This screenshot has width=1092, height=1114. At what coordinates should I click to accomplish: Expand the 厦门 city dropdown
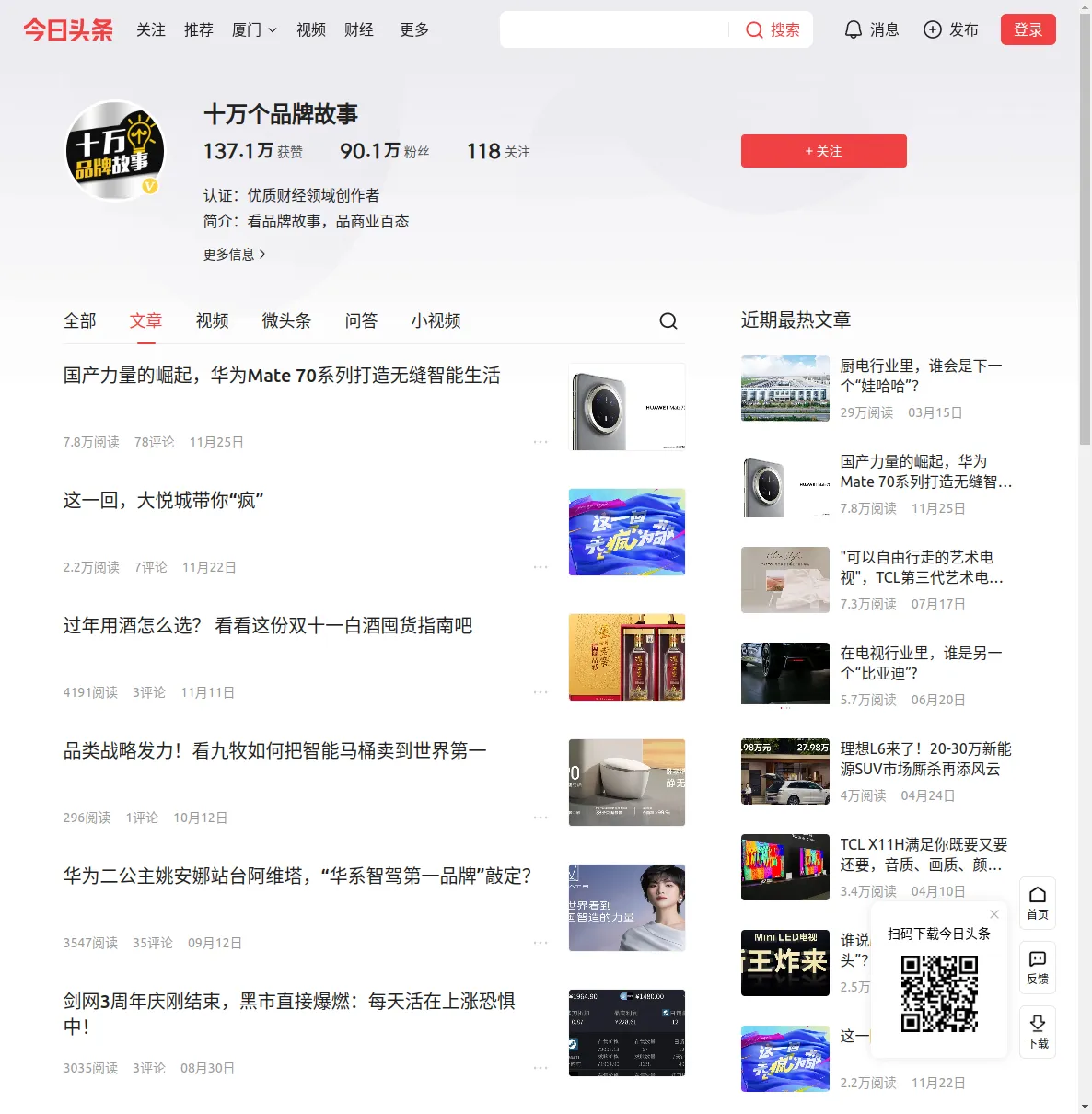pos(254,30)
